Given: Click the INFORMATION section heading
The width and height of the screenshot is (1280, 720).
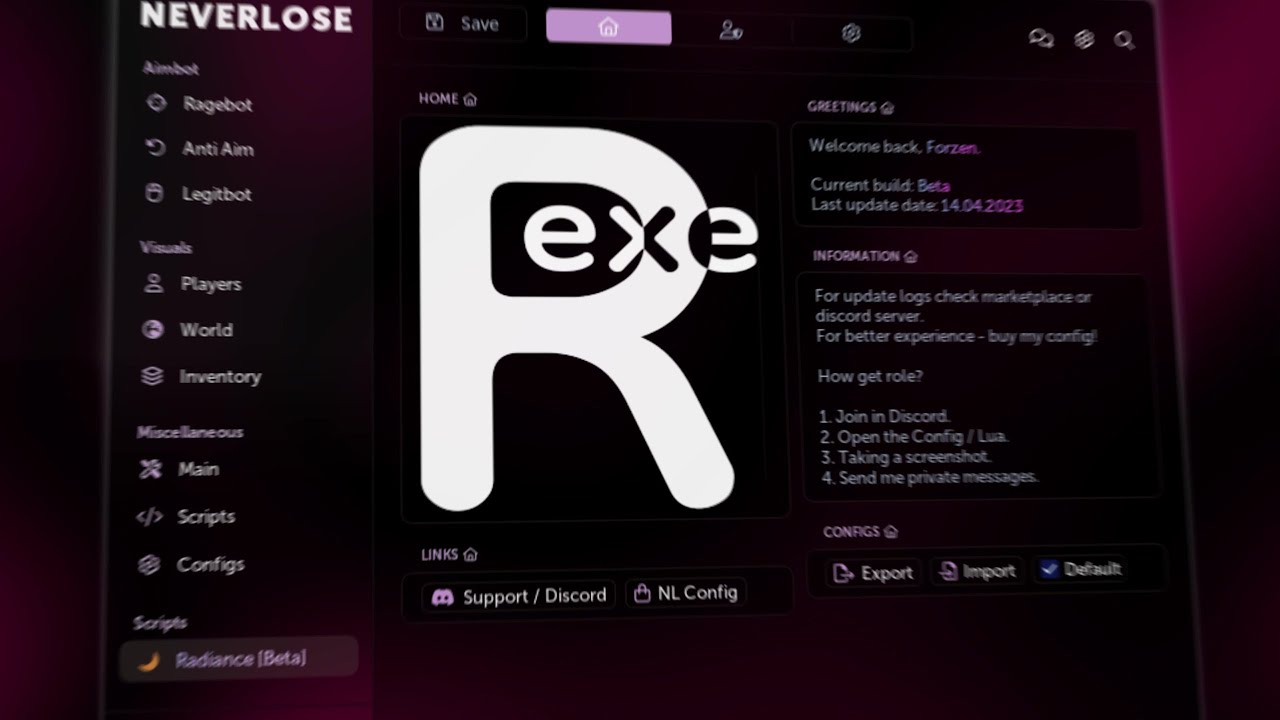Looking at the screenshot, I should coord(864,256).
